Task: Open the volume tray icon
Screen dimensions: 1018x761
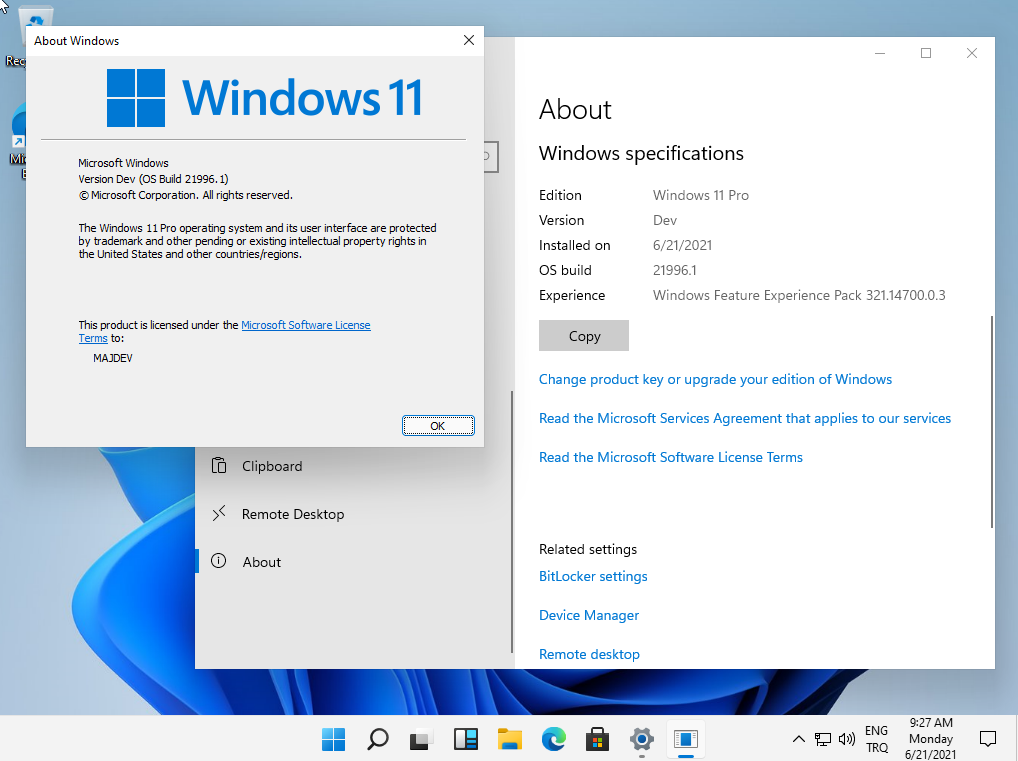Action: [x=847, y=739]
